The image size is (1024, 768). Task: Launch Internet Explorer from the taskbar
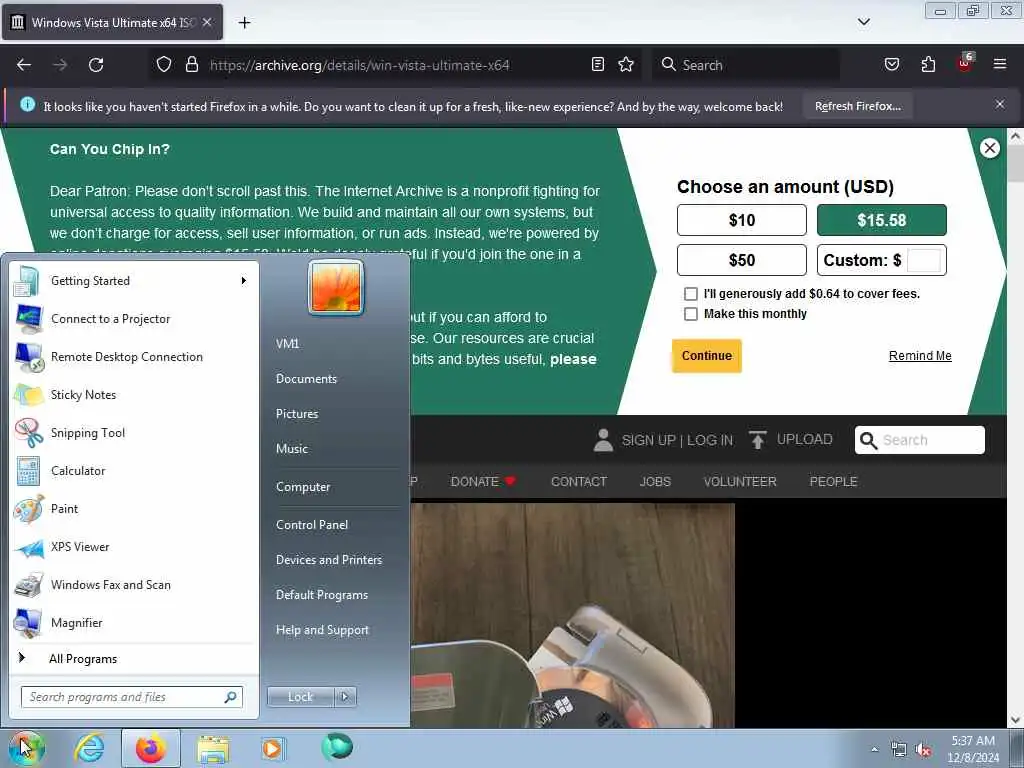coord(89,748)
